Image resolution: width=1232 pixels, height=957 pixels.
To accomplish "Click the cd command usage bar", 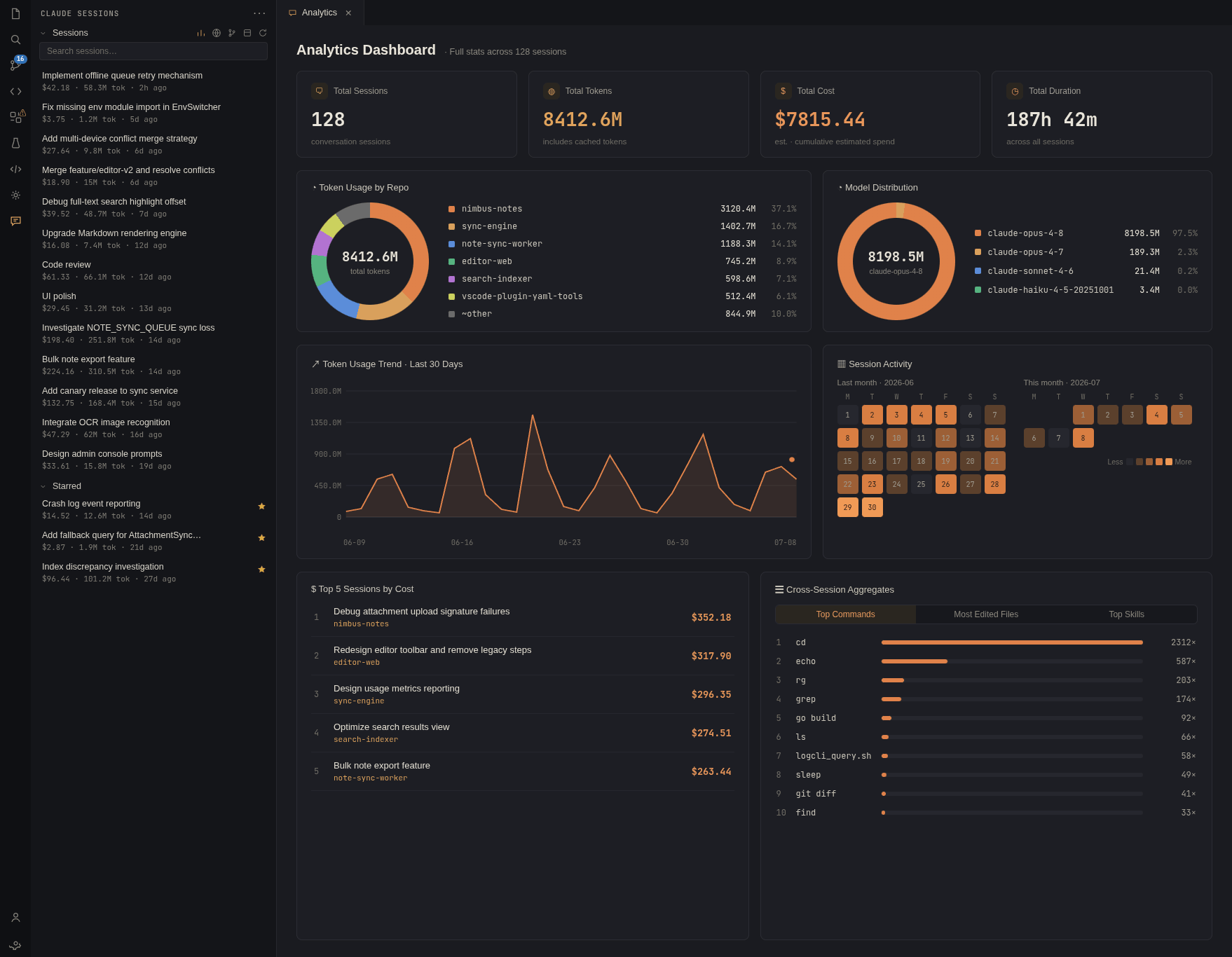I will (1012, 642).
